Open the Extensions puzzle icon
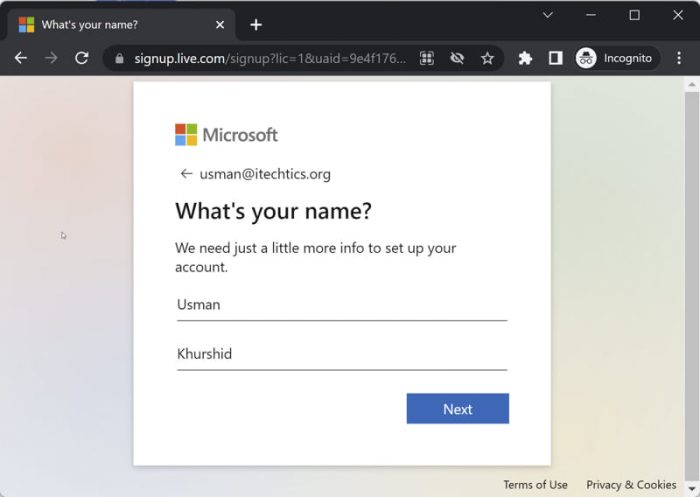Viewport: 700px width, 497px height. pos(525,58)
